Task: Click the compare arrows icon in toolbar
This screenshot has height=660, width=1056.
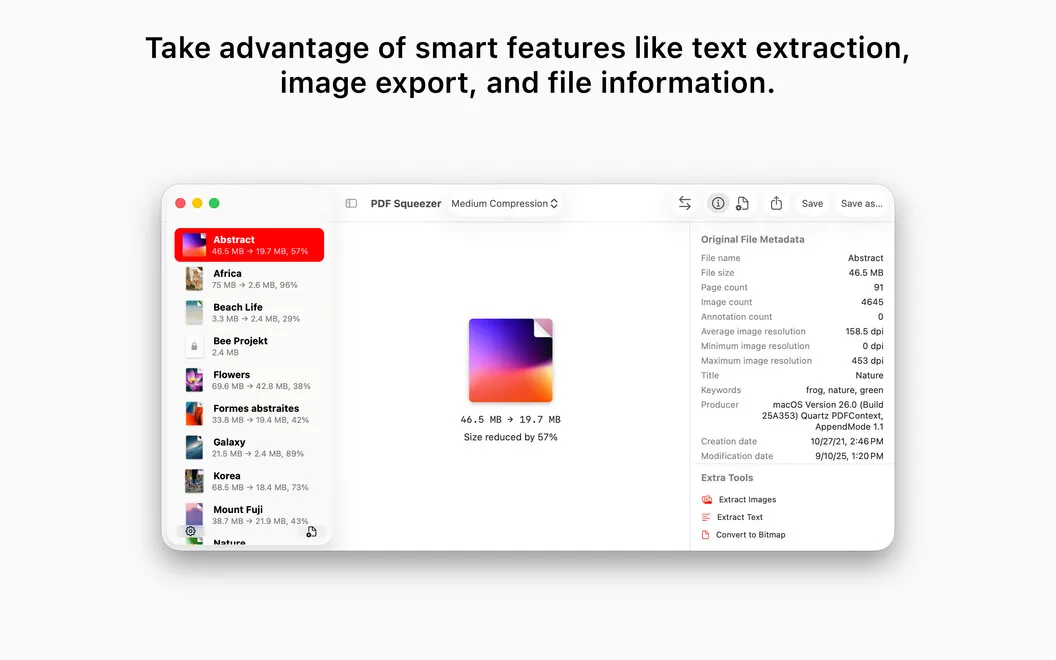Action: click(684, 203)
